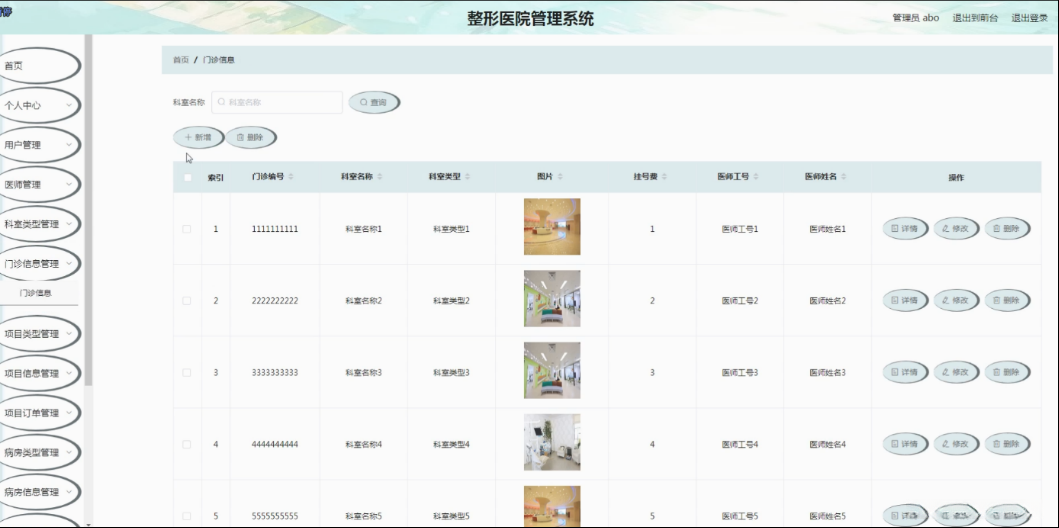Viewport: 1059px width, 528px height.
Task: Collapse 门诊信息管理 sidebar menu
Action: (x=39, y=263)
